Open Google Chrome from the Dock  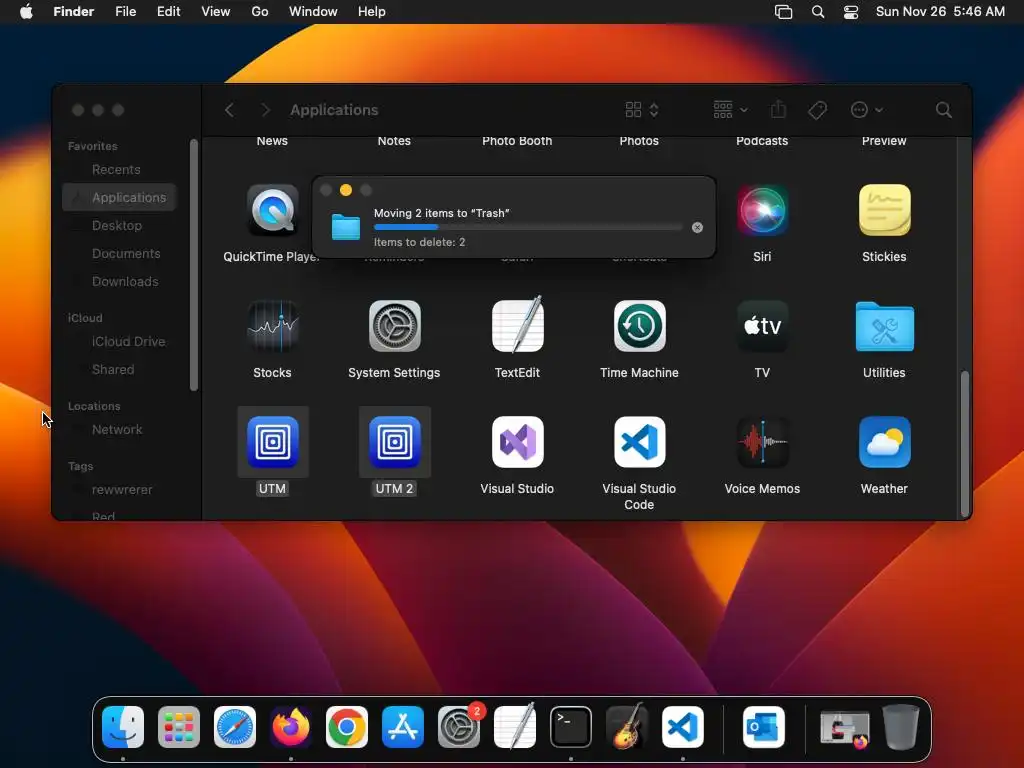click(347, 727)
